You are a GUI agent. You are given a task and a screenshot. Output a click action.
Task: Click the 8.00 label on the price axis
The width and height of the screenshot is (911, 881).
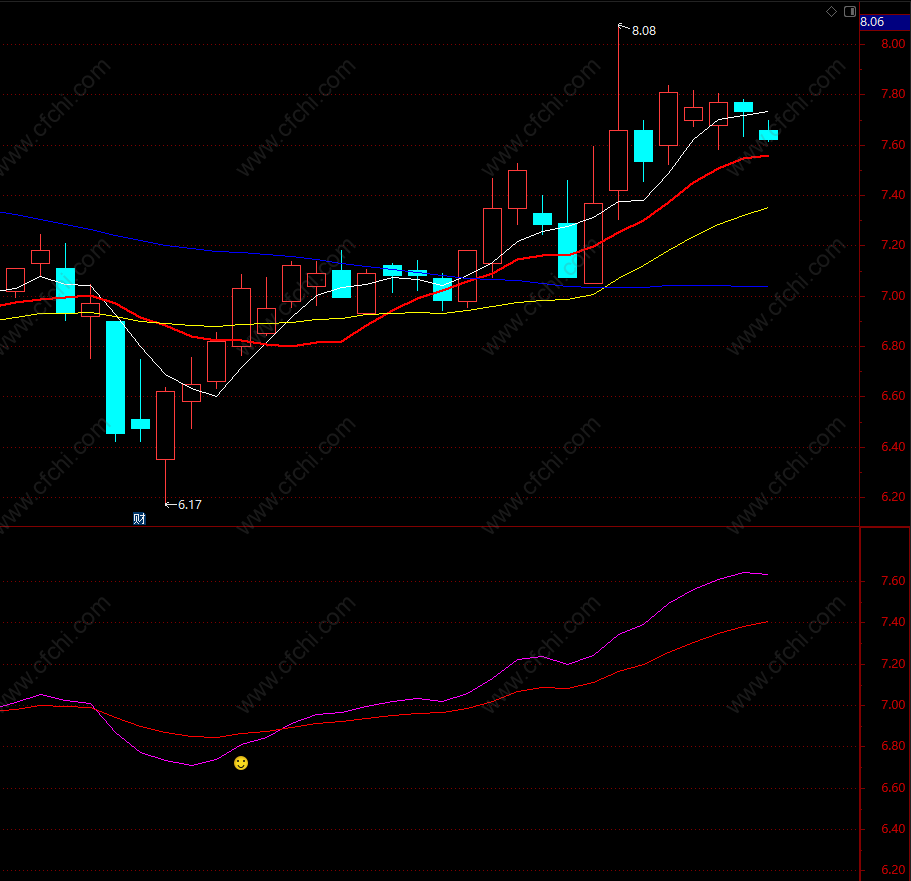pyautogui.click(x=893, y=44)
